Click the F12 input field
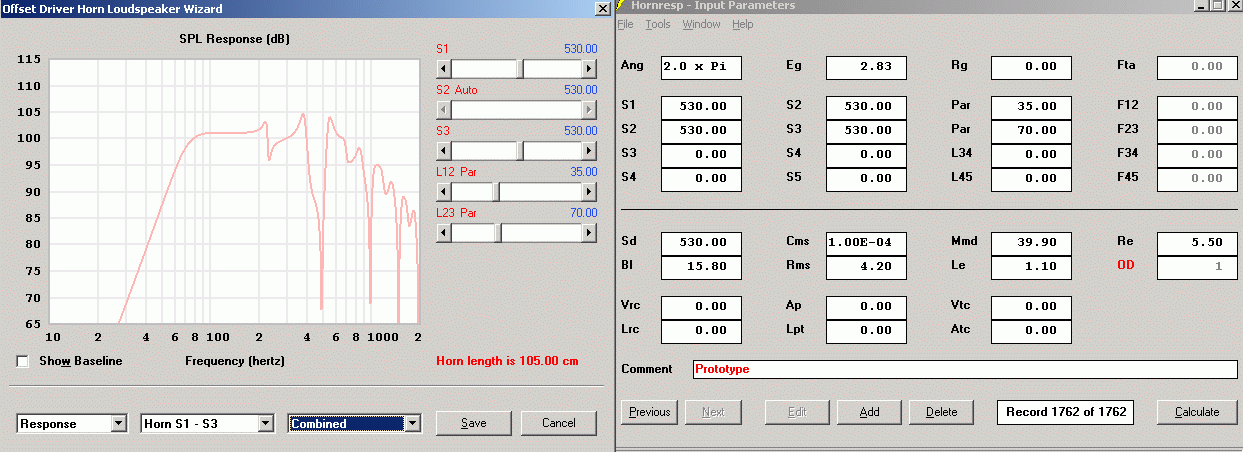Viewport: 1243px width, 452px height. (1197, 106)
